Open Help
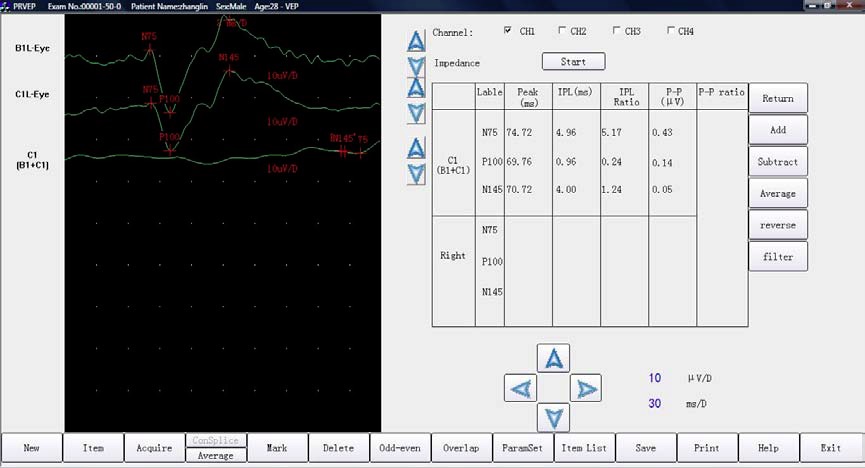 click(768, 448)
